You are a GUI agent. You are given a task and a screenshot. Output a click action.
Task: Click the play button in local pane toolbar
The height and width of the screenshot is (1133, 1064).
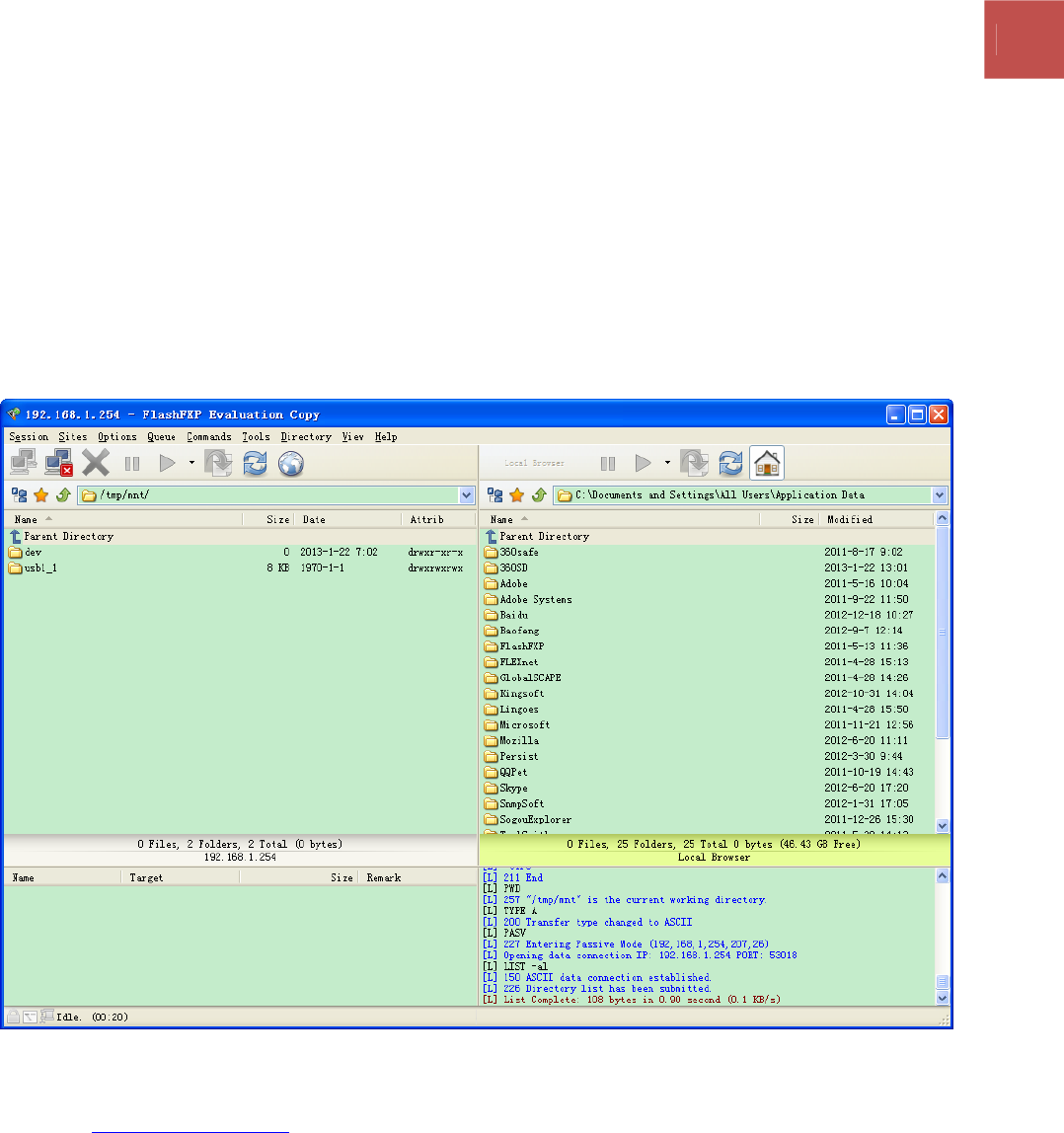click(x=643, y=463)
